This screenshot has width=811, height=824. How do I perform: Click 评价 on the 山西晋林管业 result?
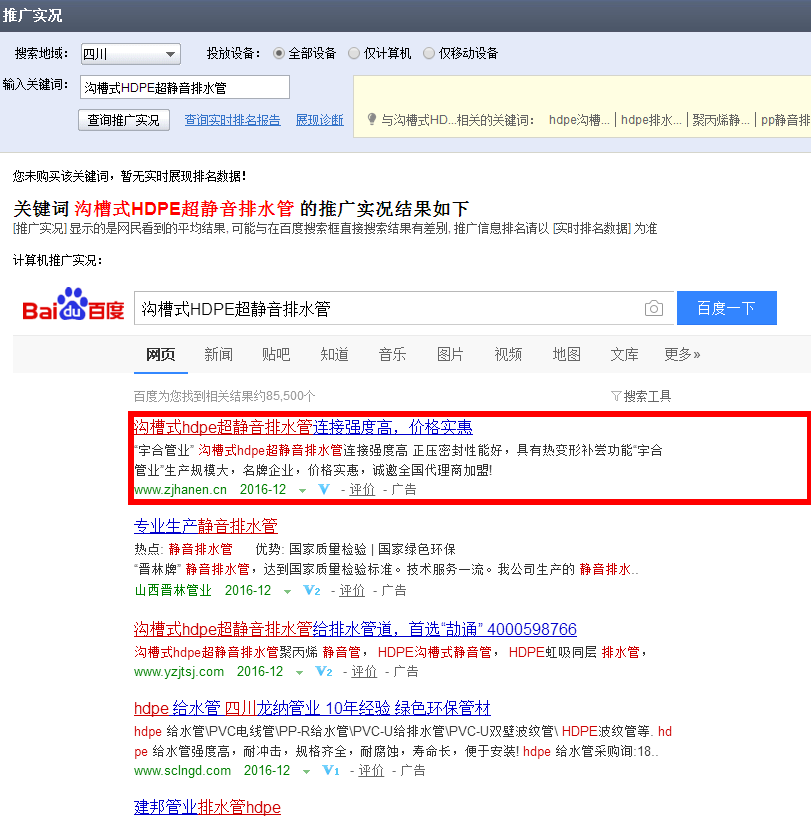click(x=352, y=590)
